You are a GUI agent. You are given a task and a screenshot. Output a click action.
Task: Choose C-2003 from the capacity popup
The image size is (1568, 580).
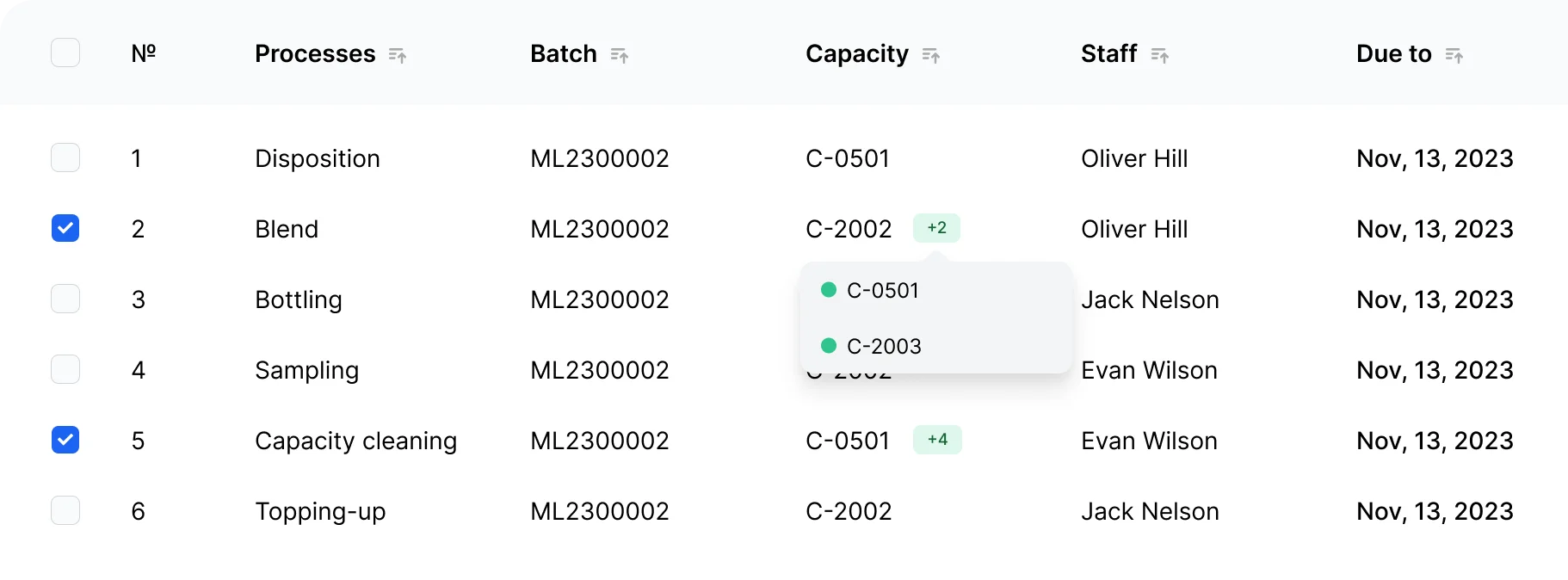[x=884, y=347]
